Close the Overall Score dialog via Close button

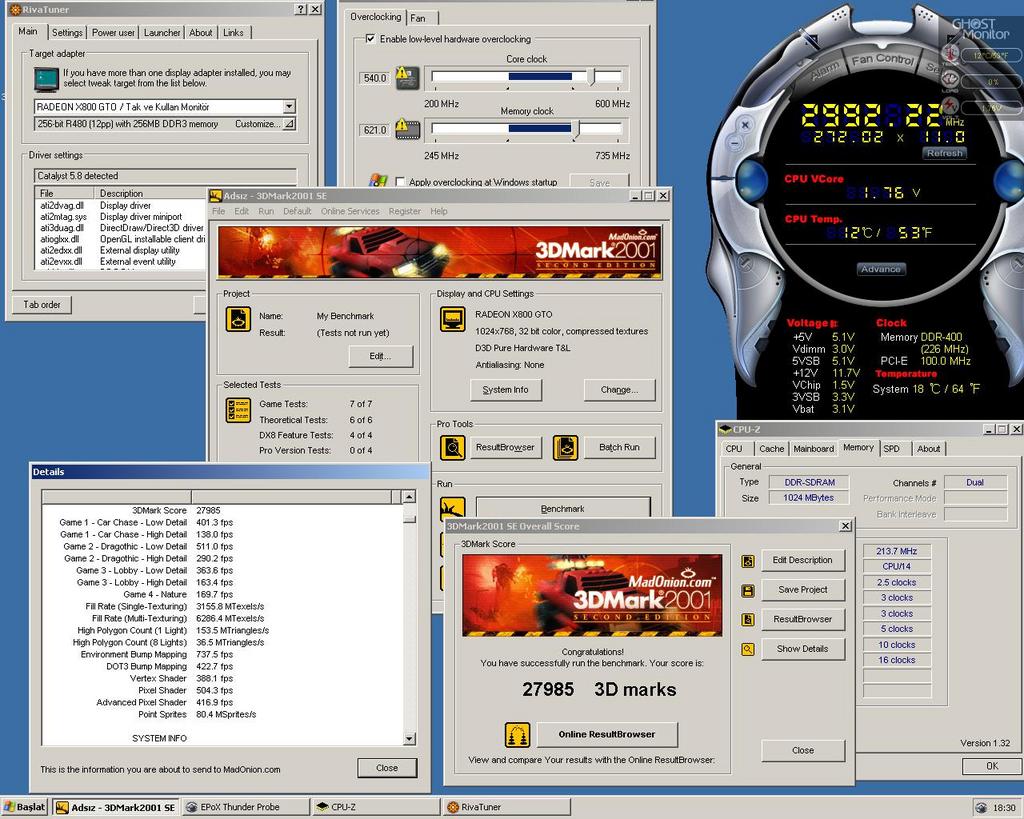tap(803, 750)
